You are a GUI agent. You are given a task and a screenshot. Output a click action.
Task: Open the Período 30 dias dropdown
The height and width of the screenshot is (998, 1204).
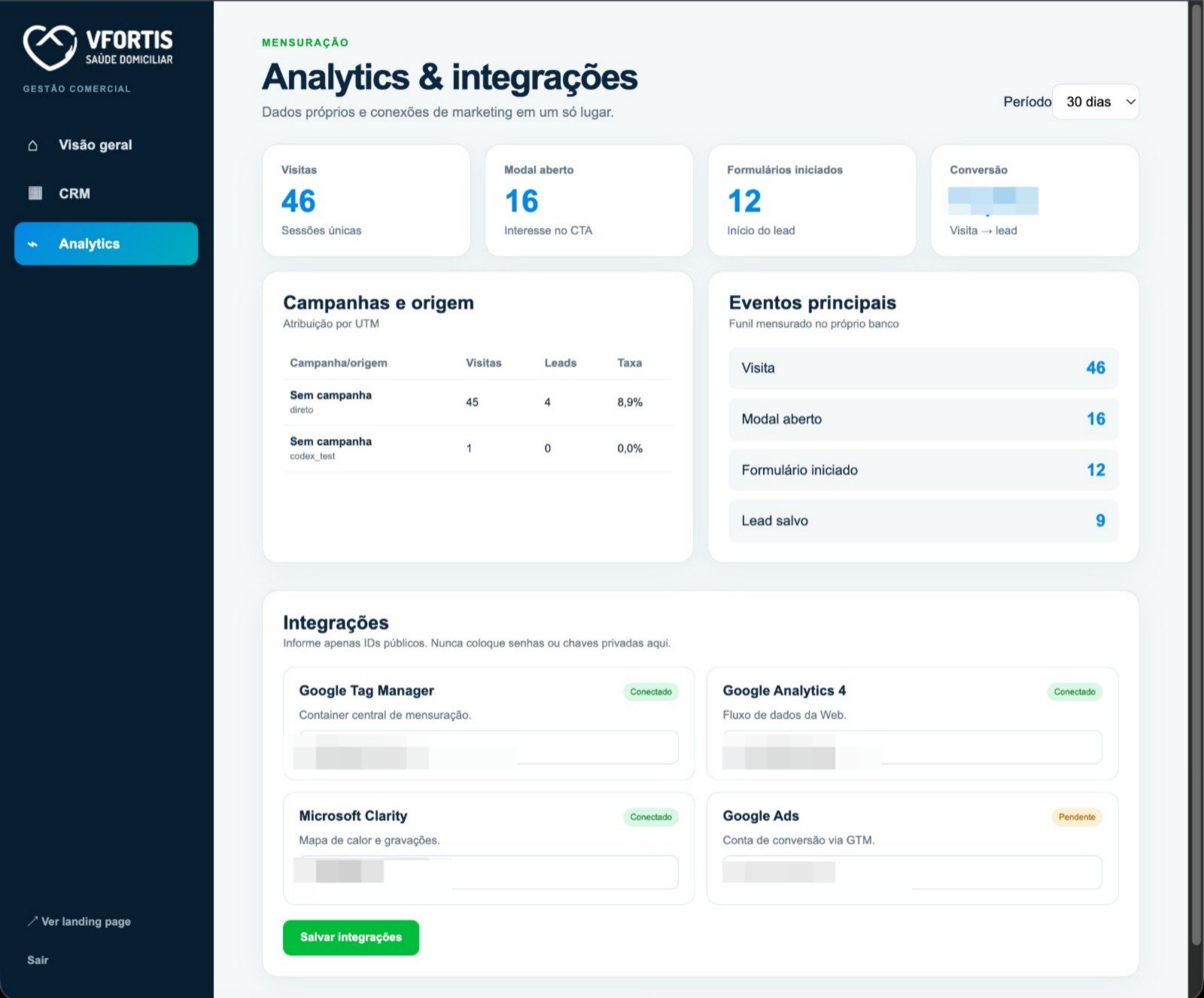pos(1096,102)
